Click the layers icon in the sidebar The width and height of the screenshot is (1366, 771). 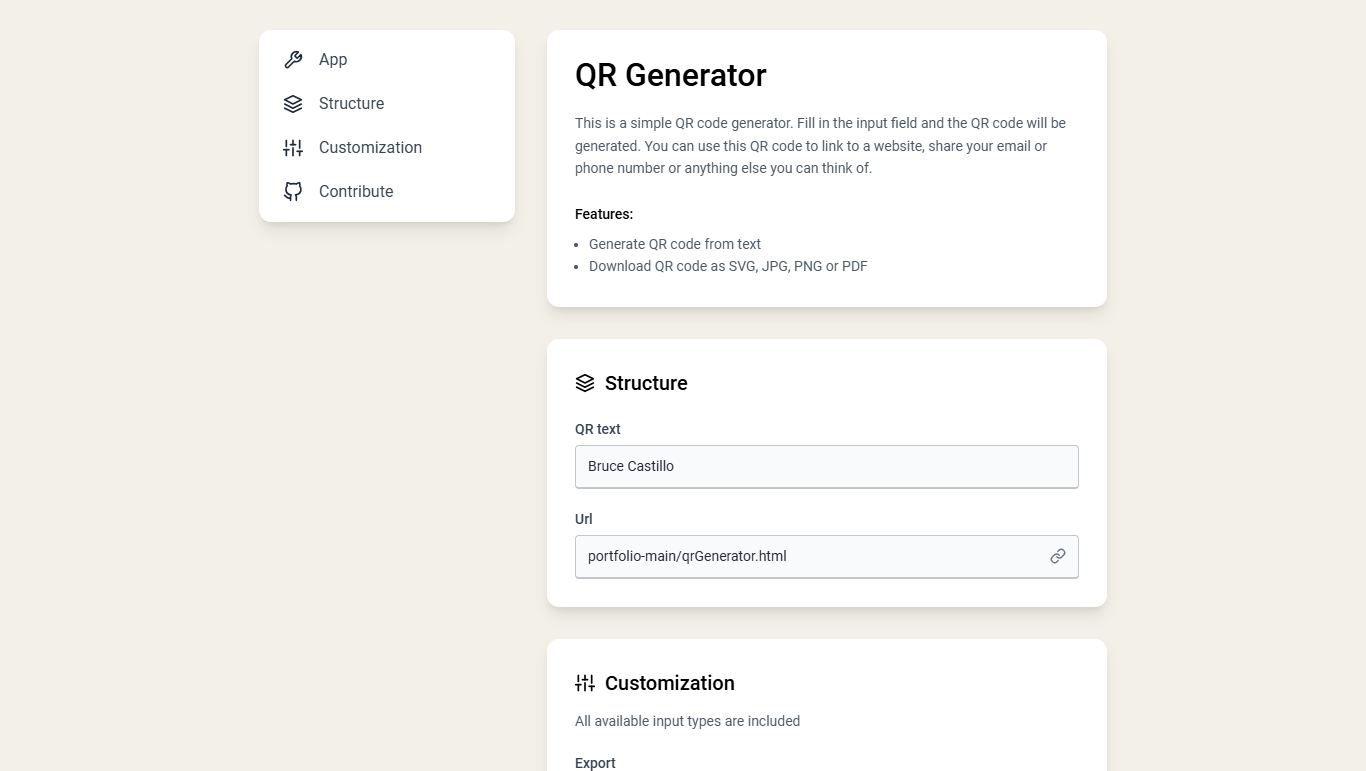click(293, 104)
